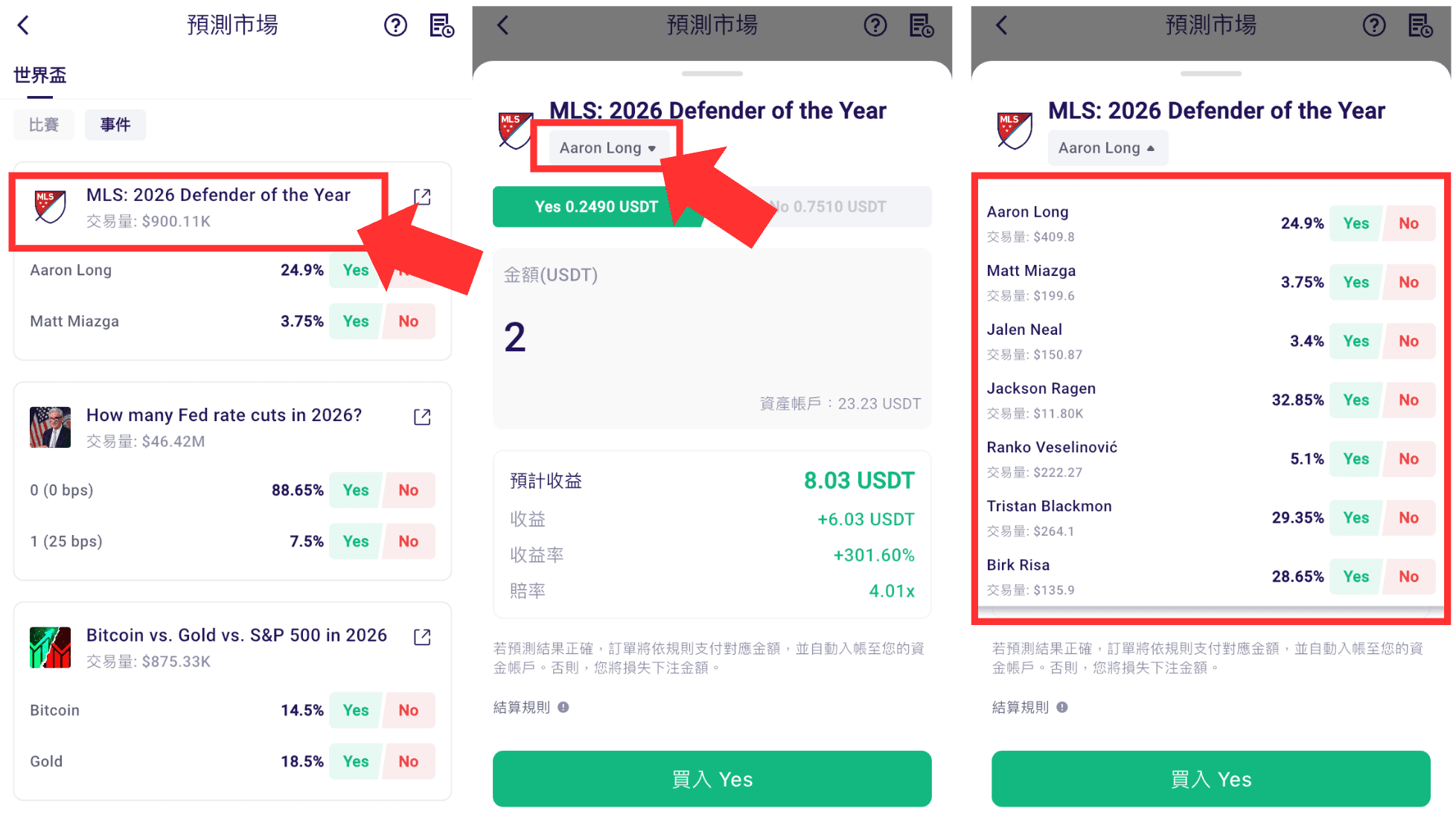Click 買入 Yes below the expanded player list

click(x=1211, y=779)
